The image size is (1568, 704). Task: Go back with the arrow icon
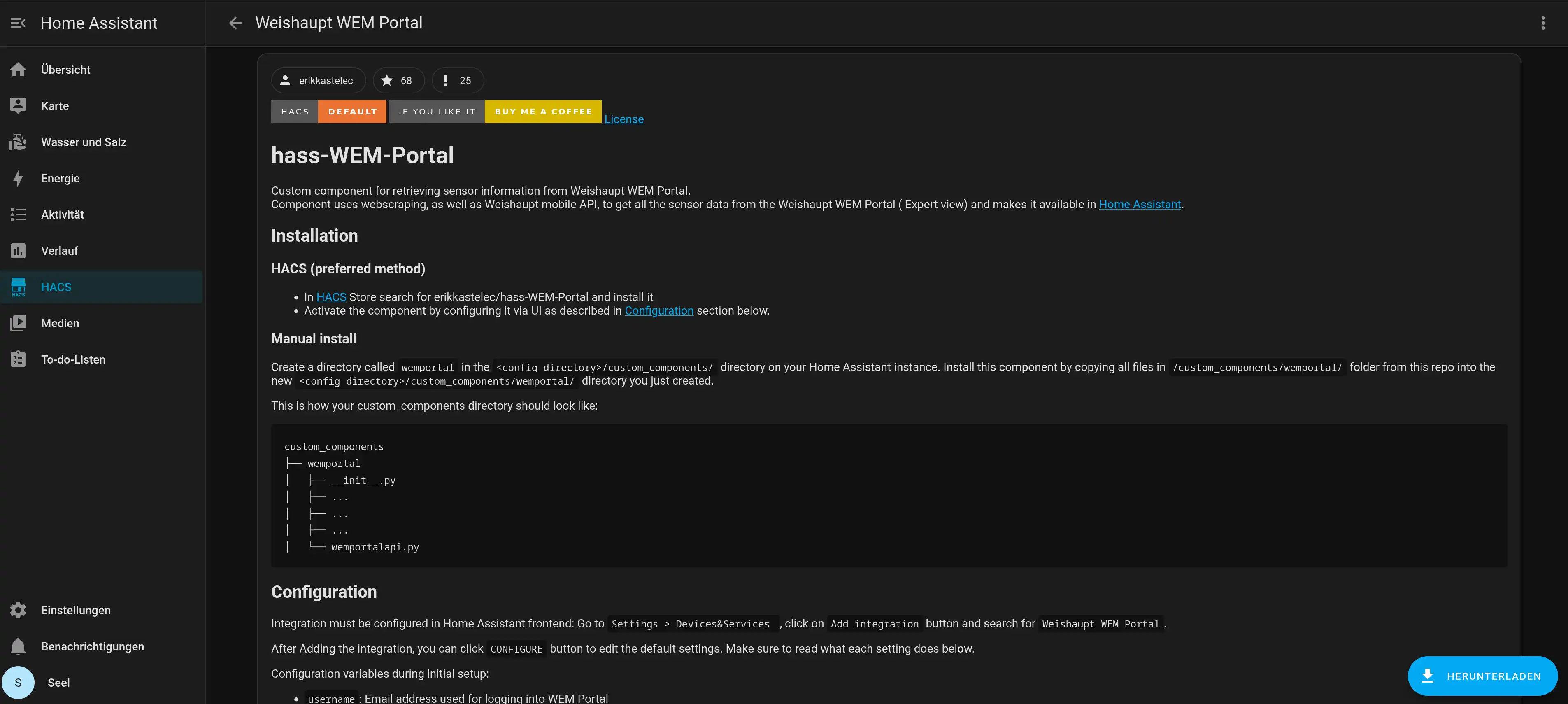click(235, 23)
